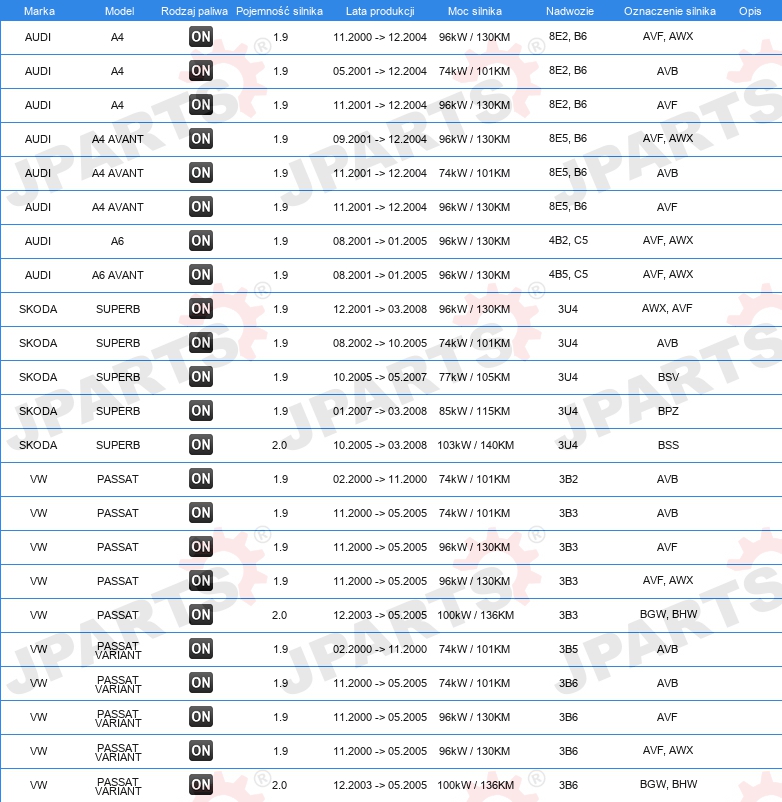Click the ON badge in Audi A6 Avant row

(x=200, y=275)
